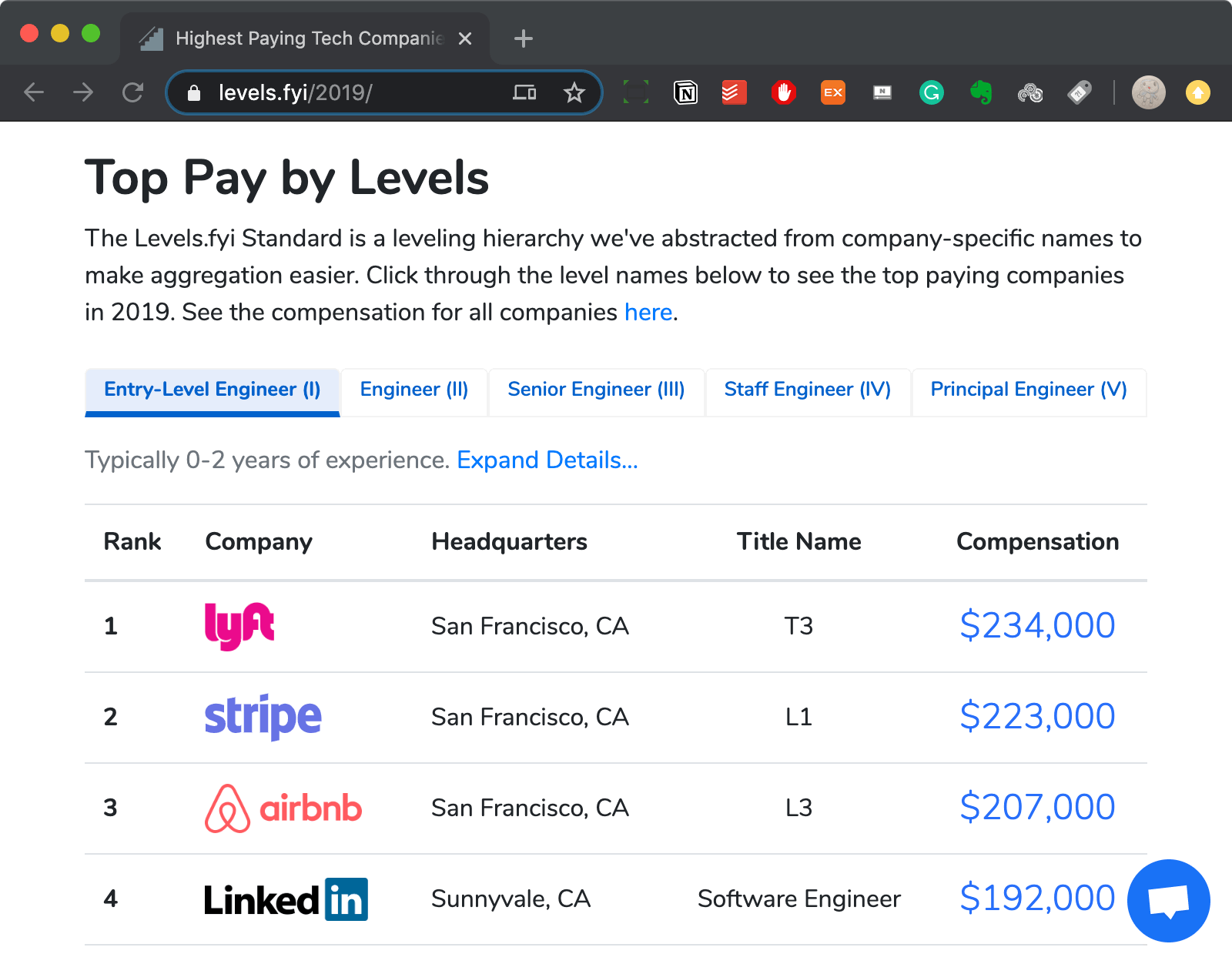Open the $207,000 compensation link

1037,807
